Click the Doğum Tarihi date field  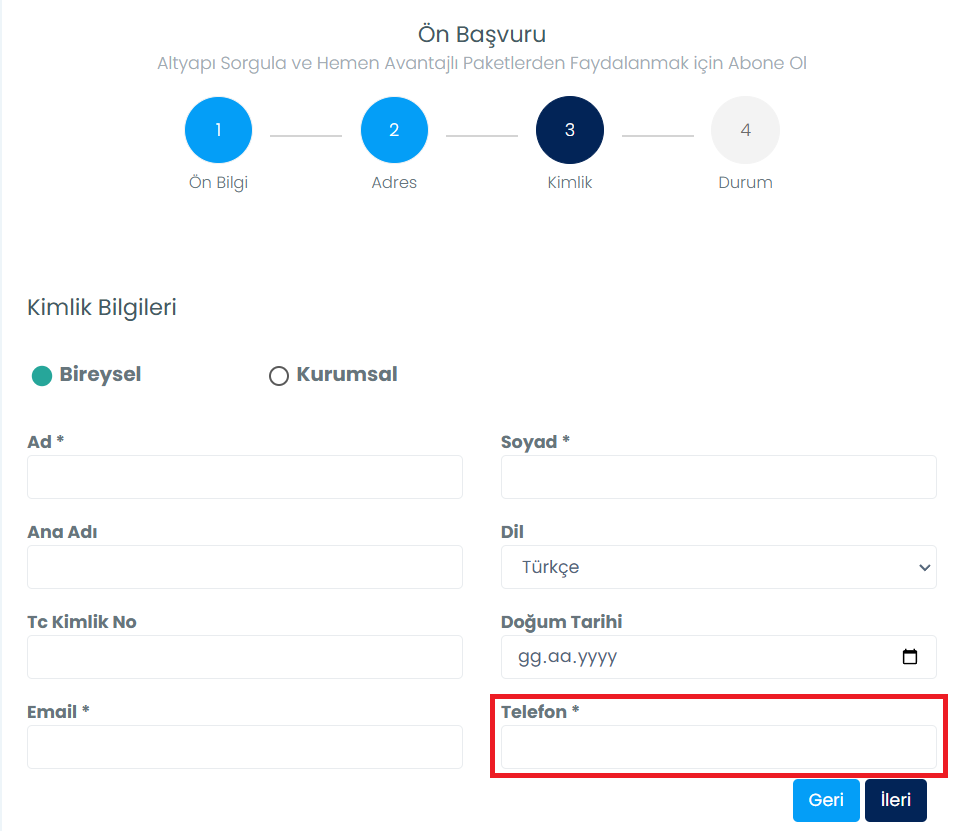719,657
